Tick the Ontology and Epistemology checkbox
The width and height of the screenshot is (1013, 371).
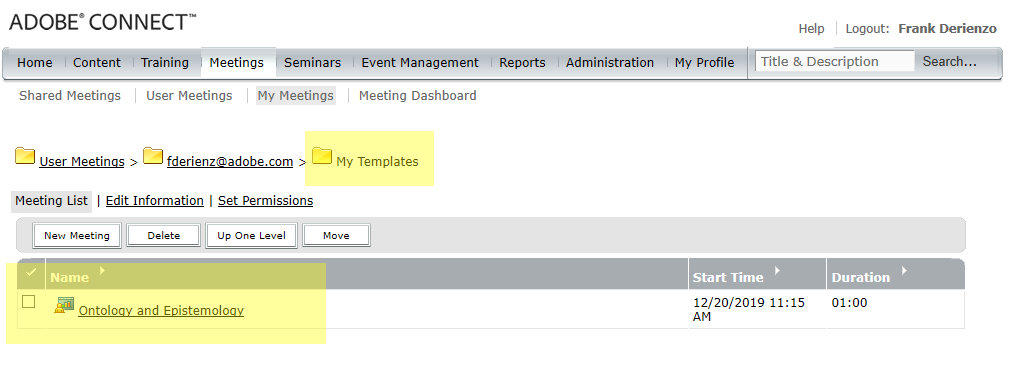[28, 302]
